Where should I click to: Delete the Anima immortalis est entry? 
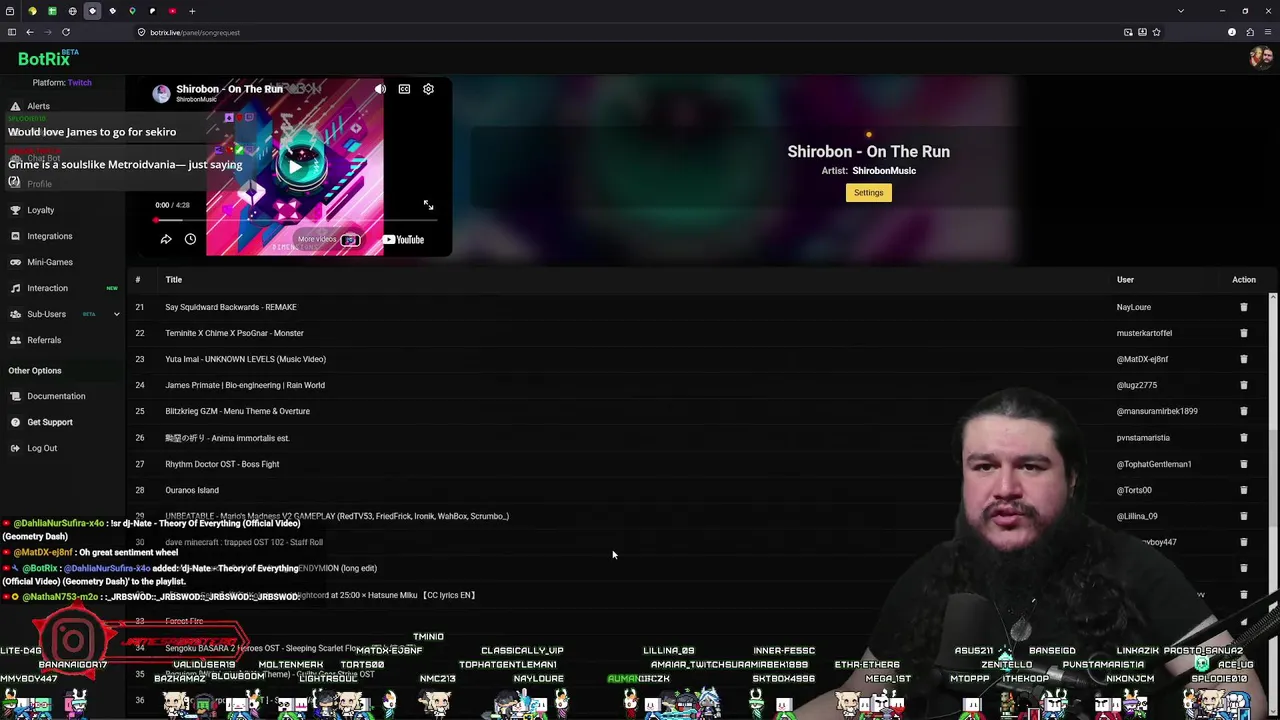click(x=1244, y=437)
